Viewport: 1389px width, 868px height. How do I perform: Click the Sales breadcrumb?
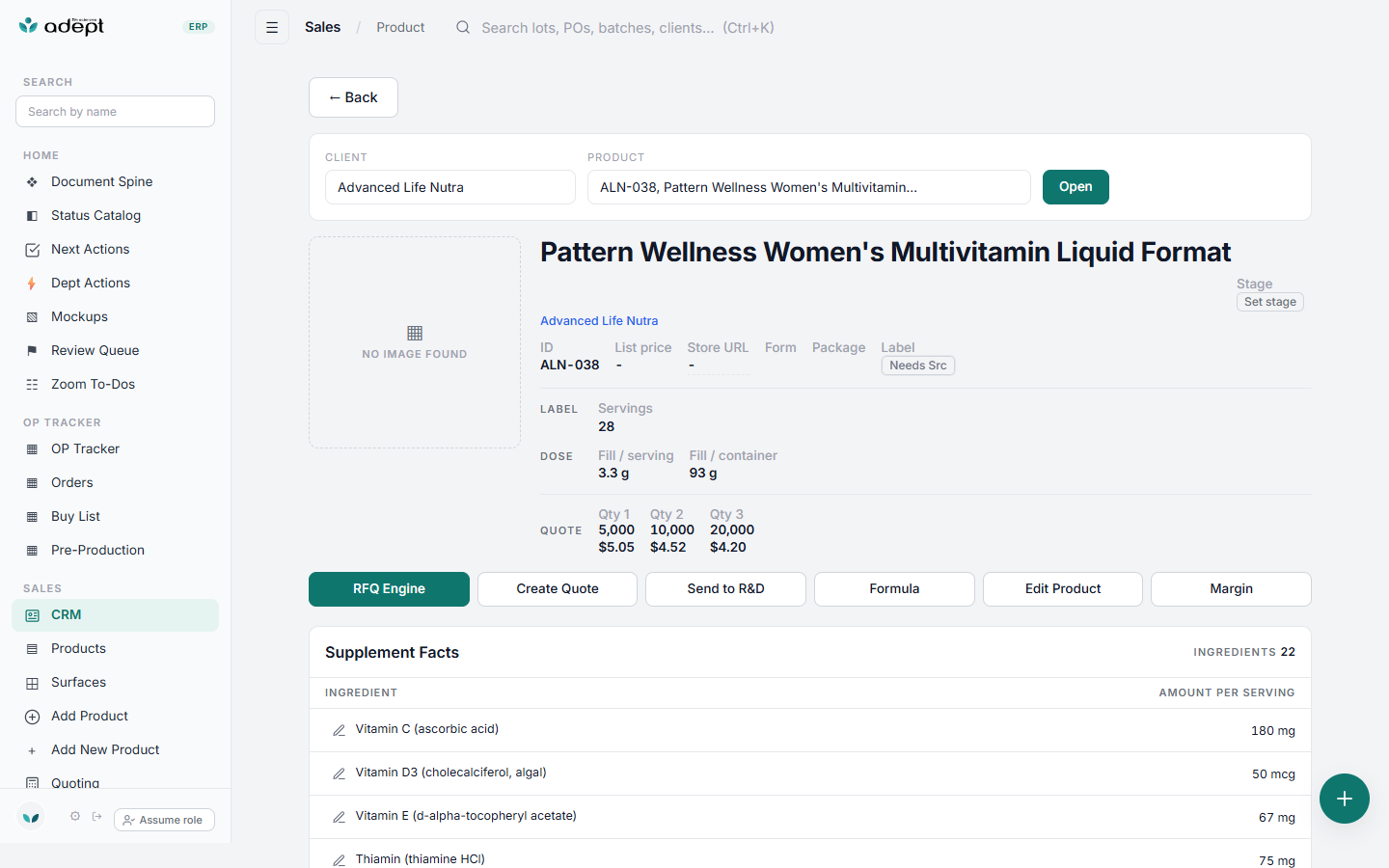coord(322,27)
